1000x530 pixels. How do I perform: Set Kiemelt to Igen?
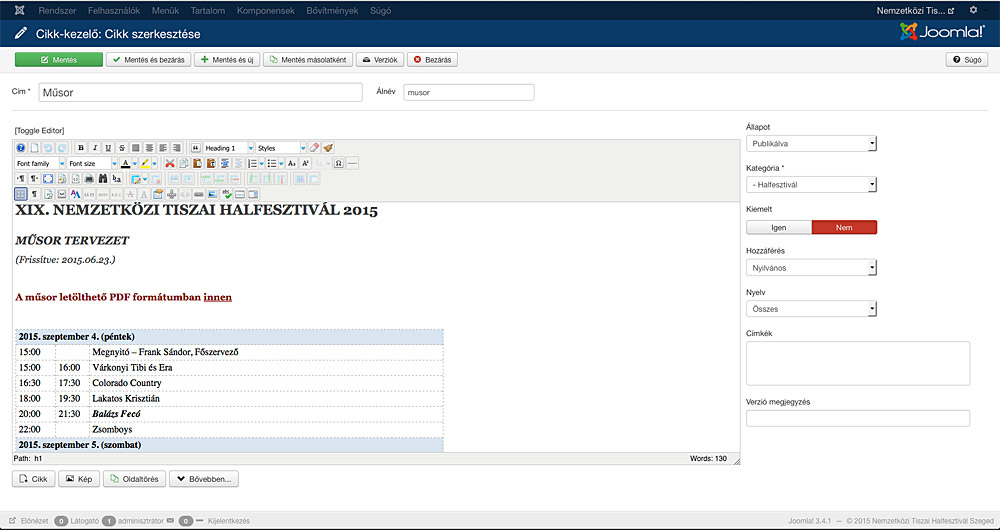coord(779,228)
